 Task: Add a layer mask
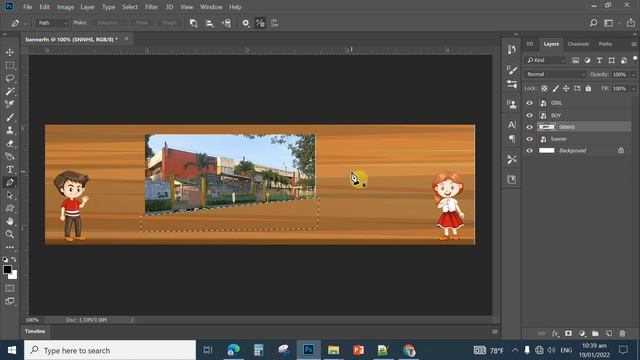tap(568, 333)
